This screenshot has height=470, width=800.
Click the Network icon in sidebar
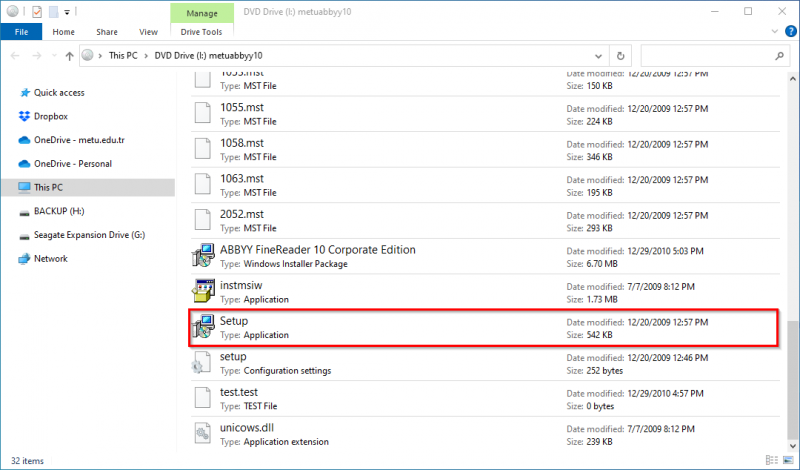tap(24, 259)
